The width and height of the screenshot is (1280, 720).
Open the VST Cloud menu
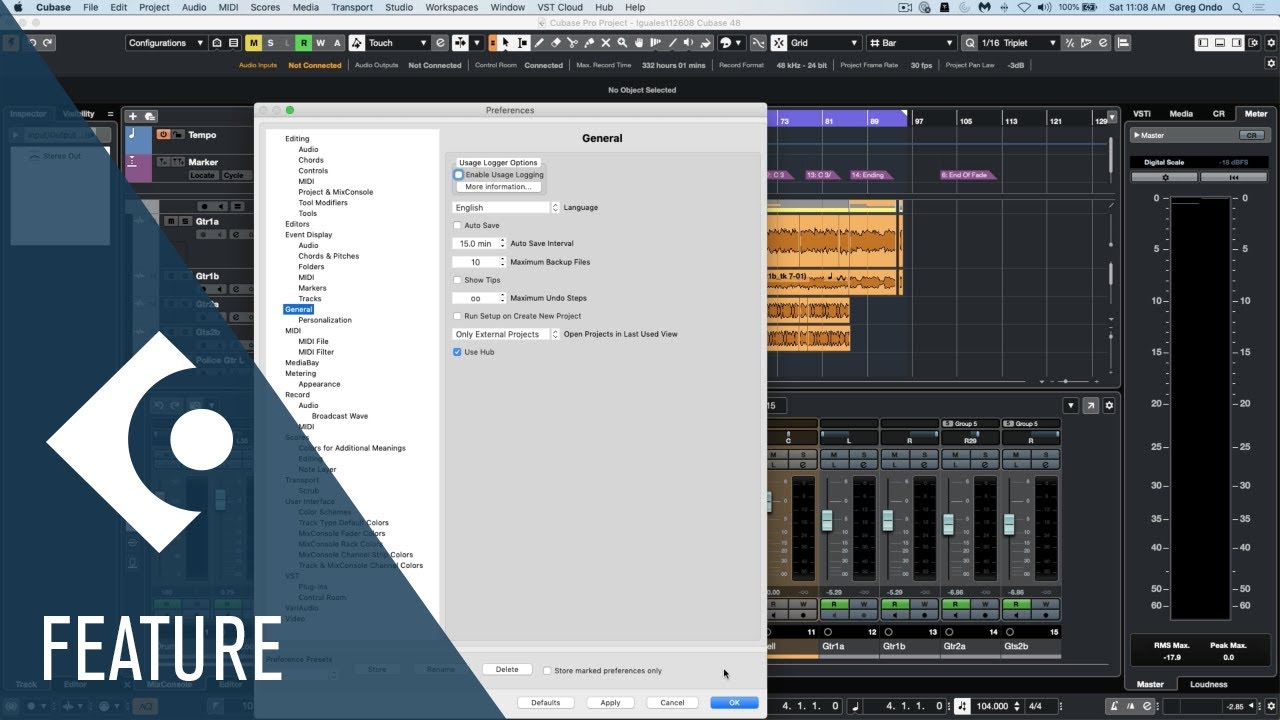(560, 7)
